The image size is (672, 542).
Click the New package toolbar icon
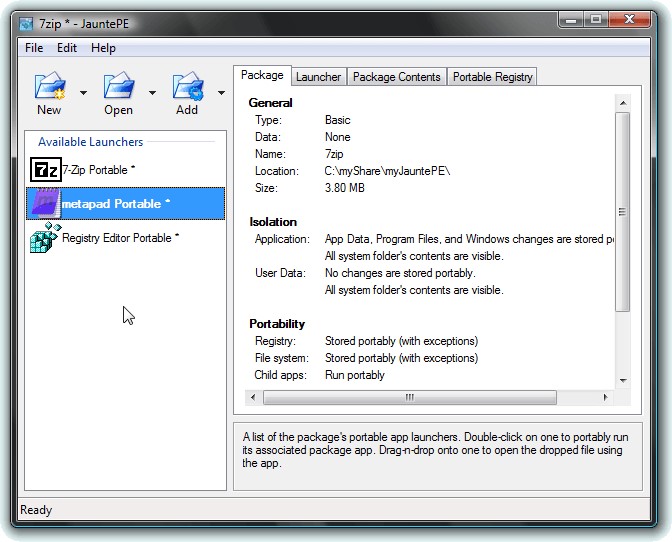click(49, 87)
